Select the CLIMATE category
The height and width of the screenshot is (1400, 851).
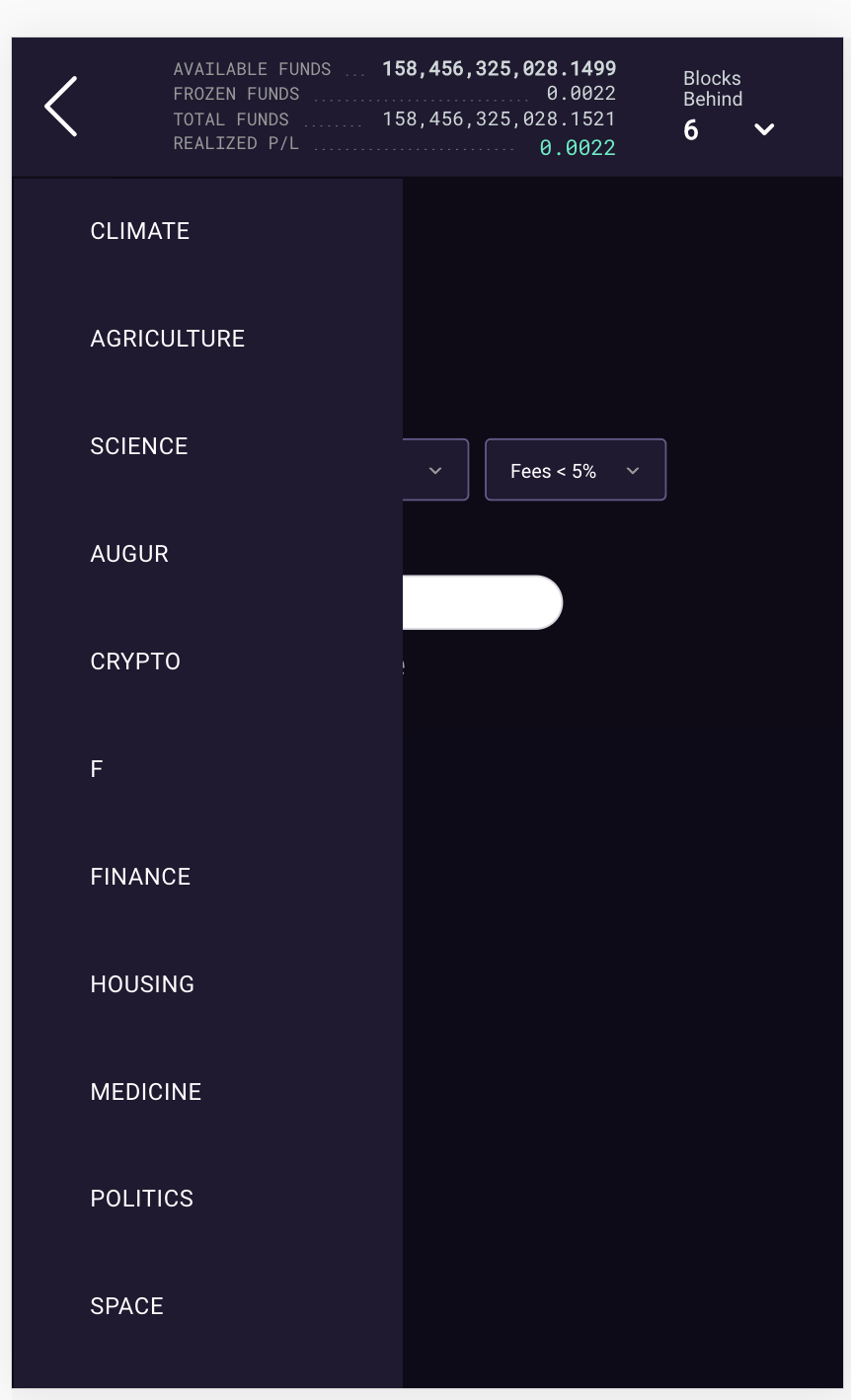[x=139, y=231]
